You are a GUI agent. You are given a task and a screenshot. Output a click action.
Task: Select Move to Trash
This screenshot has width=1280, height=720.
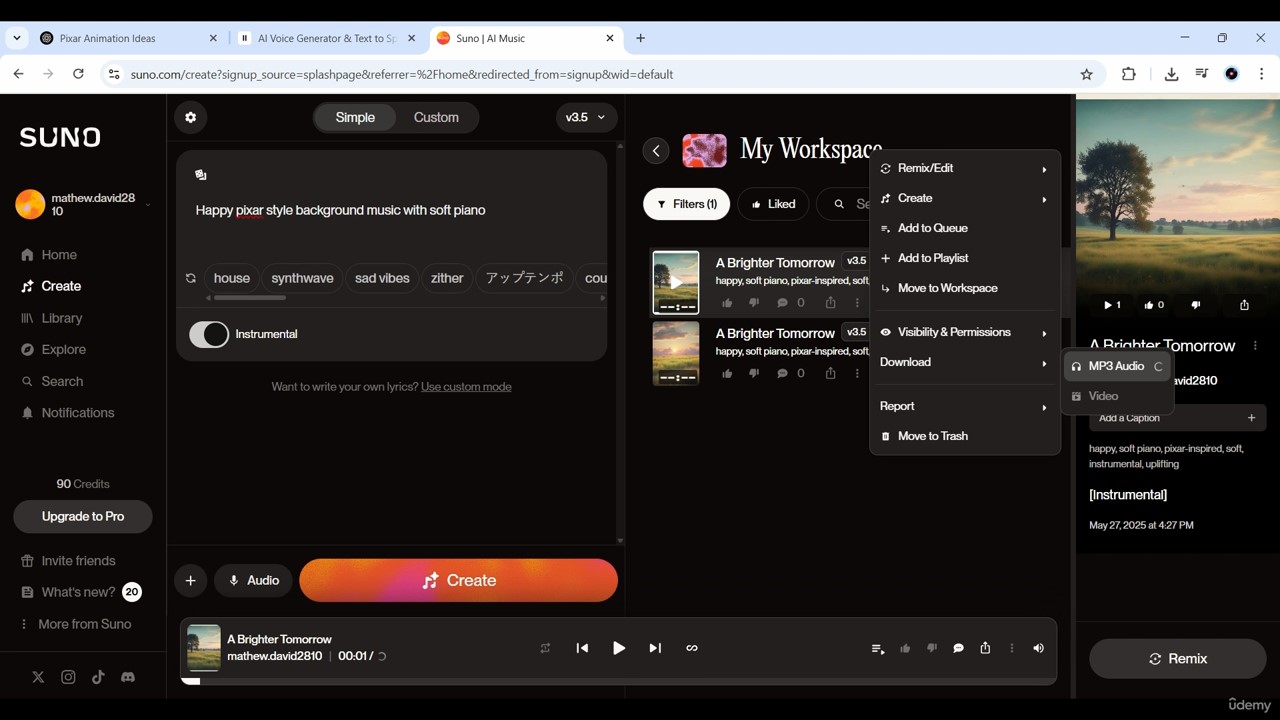pyautogui.click(x=964, y=436)
